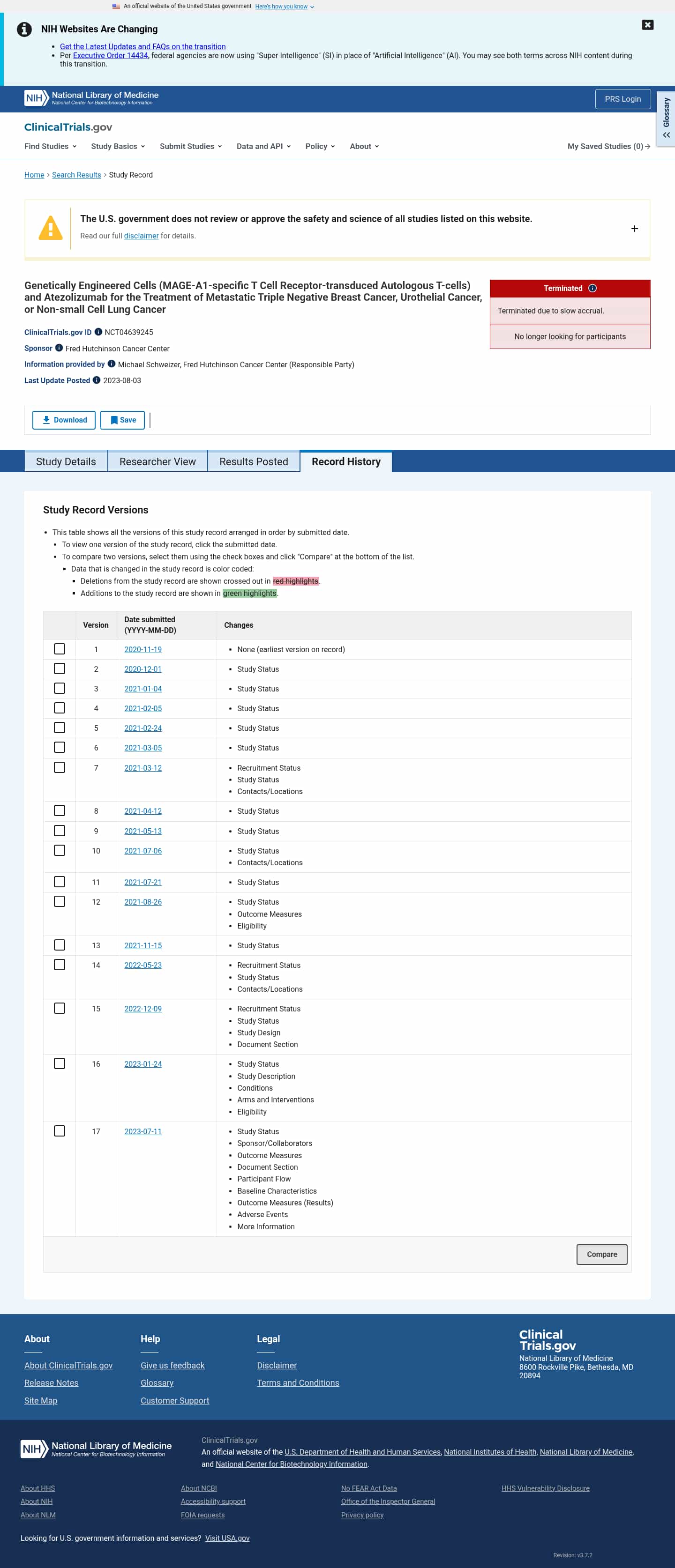
Task: Click info icon beside Information provided by
Action: click(x=112, y=364)
